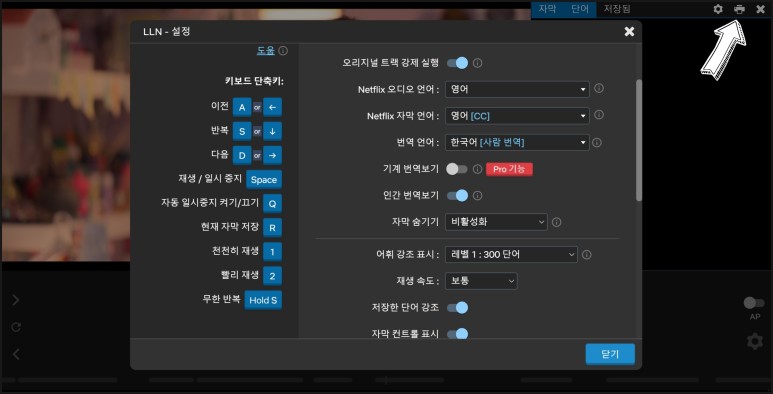Screen dimensions: 773x394
Task: Show info for 번역 언어
Action: pyautogui.click(x=597, y=143)
